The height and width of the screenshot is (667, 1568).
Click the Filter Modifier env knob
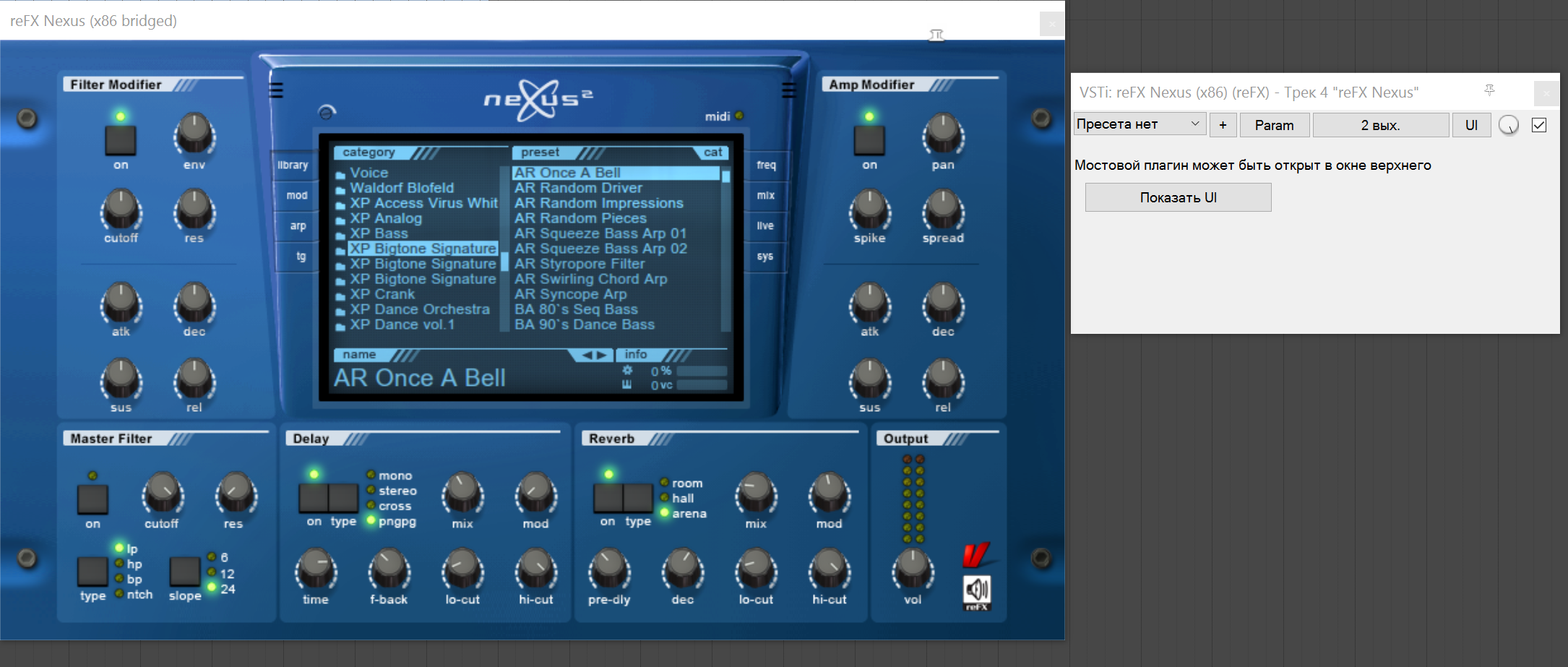point(194,134)
